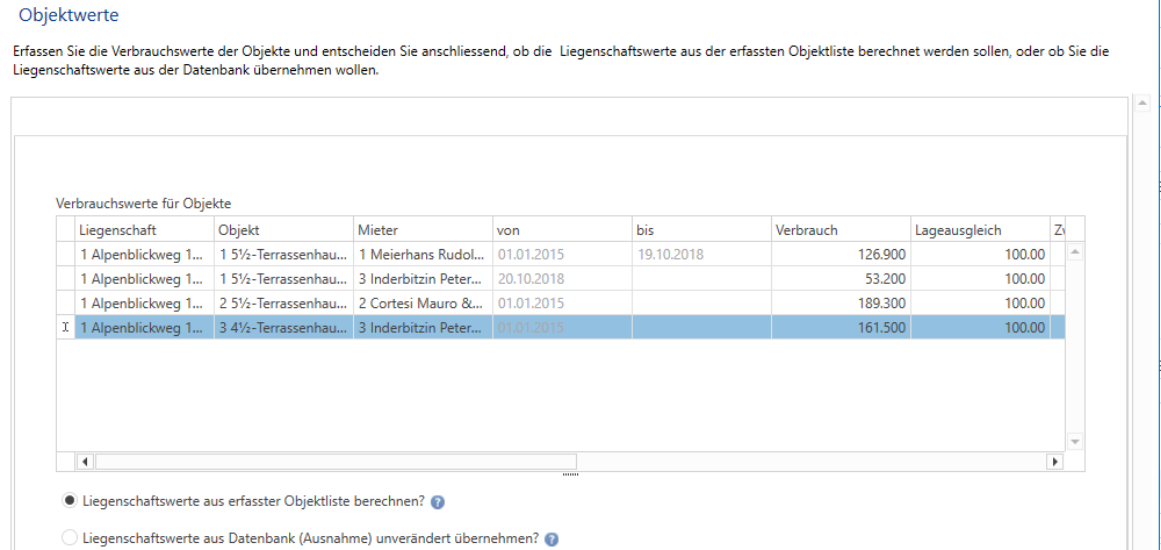Screen dimensions: 1161x550
Task: Select the Verbrauch cell 189.300
Action: point(840,303)
